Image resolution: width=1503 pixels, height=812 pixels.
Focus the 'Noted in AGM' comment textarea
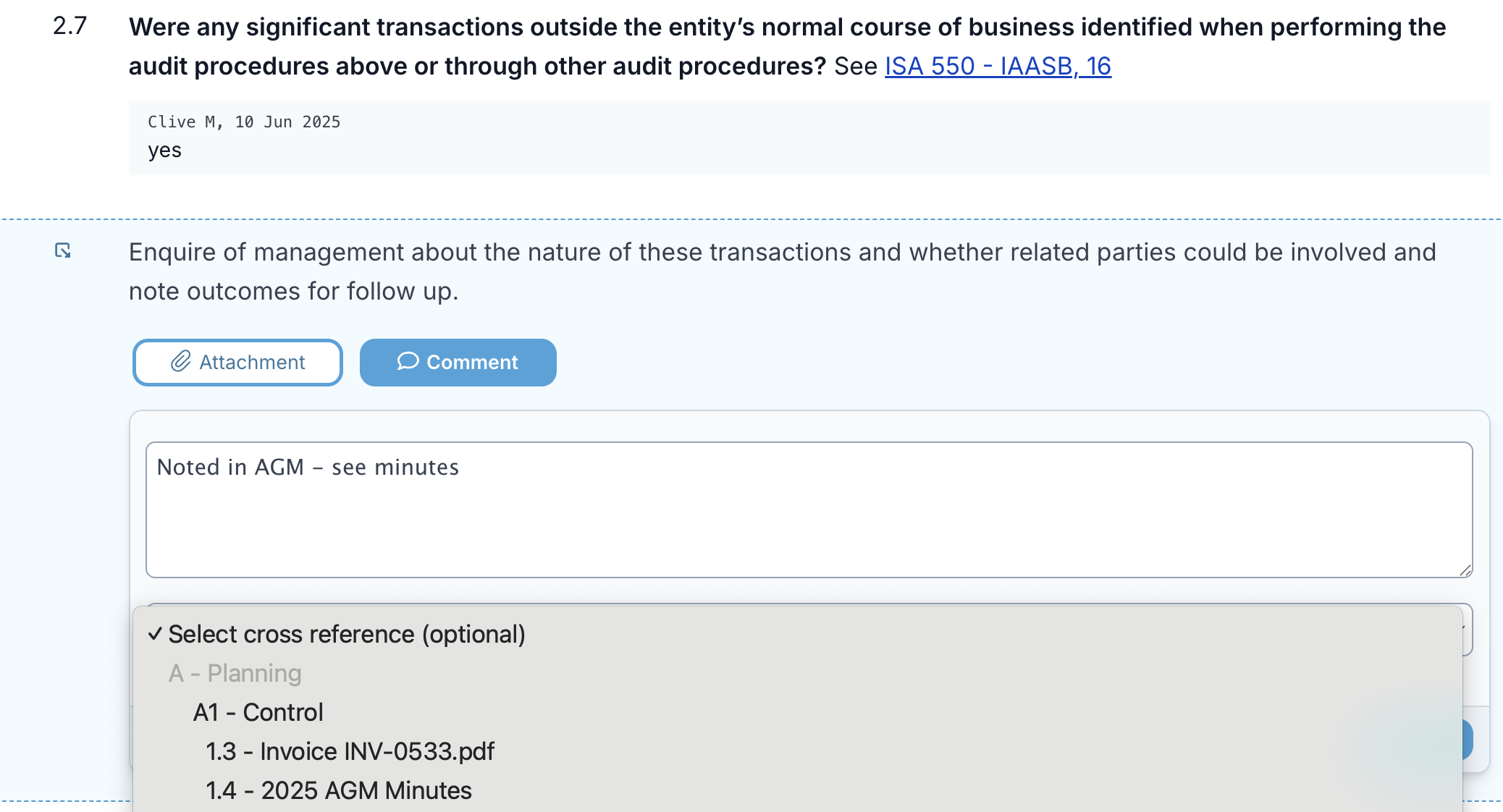pos(809,509)
